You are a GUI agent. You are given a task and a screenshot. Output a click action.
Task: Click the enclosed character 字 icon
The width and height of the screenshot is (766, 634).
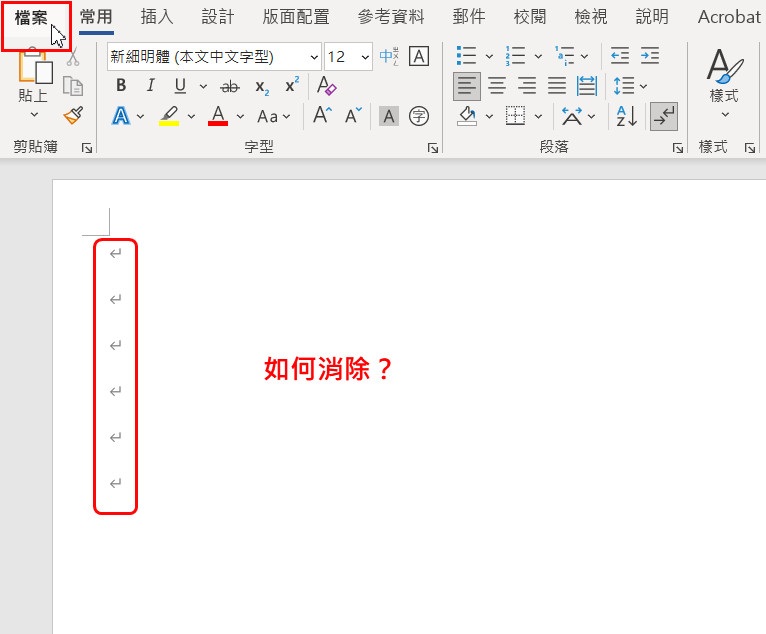coord(419,116)
